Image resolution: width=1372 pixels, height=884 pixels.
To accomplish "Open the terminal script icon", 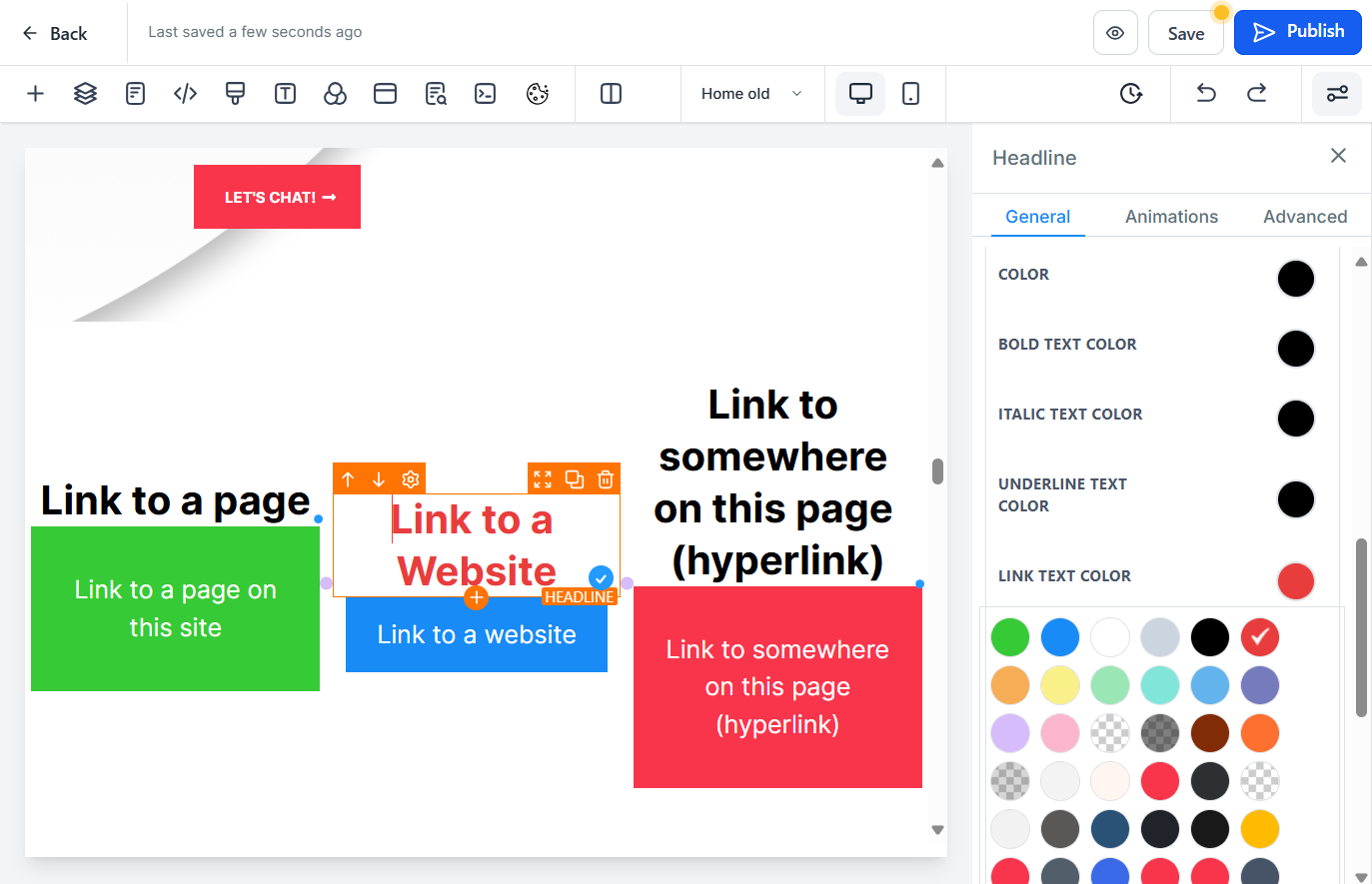I will click(x=486, y=94).
